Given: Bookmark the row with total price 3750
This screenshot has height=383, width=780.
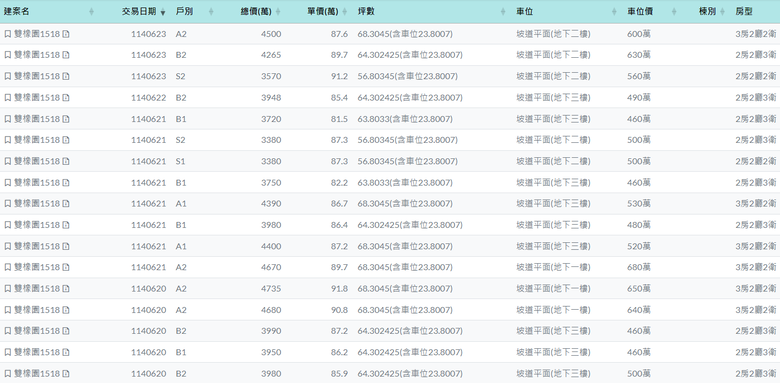Looking at the screenshot, I should tap(7, 183).
